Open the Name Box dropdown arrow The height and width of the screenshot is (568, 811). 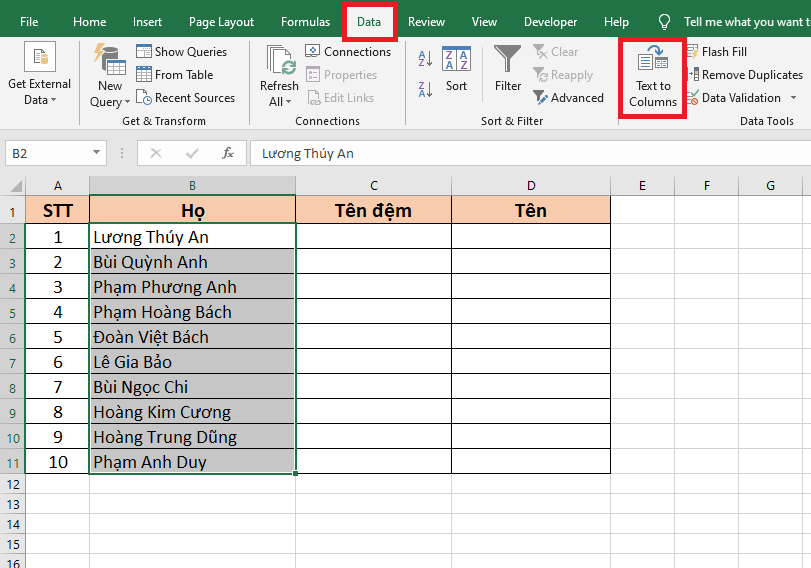tap(97, 153)
